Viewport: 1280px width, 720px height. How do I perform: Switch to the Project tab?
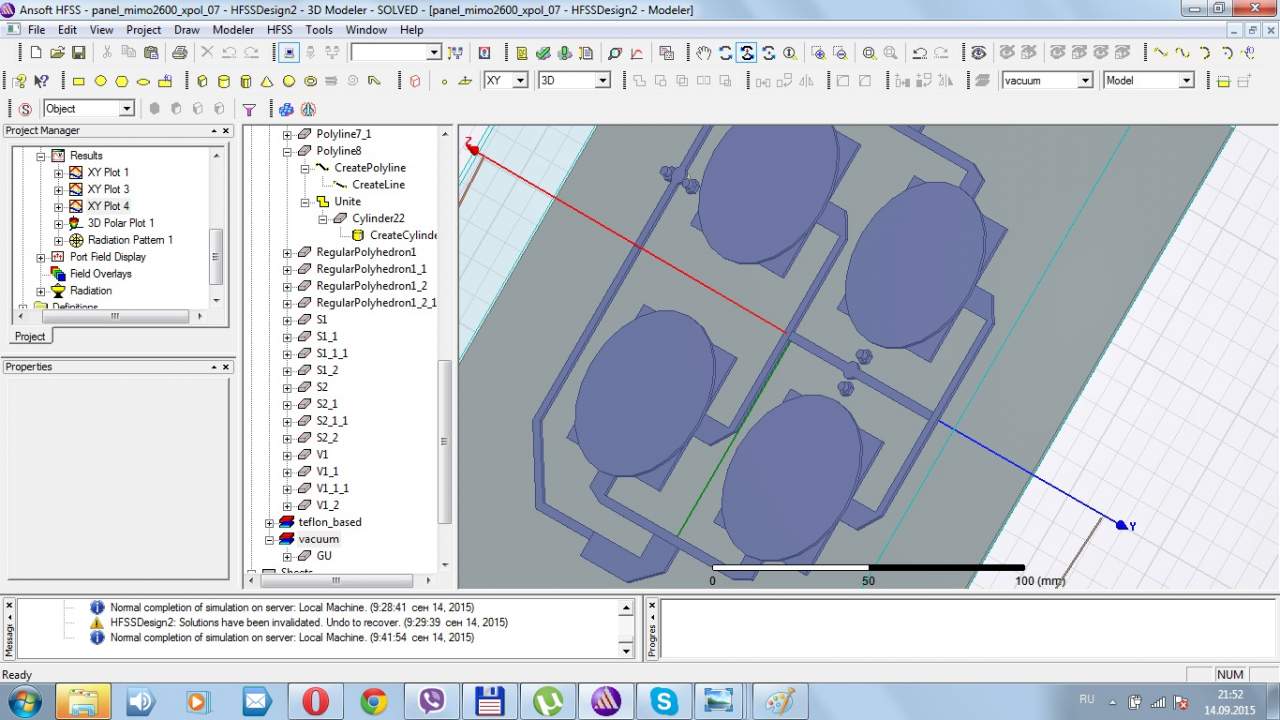[x=30, y=336]
